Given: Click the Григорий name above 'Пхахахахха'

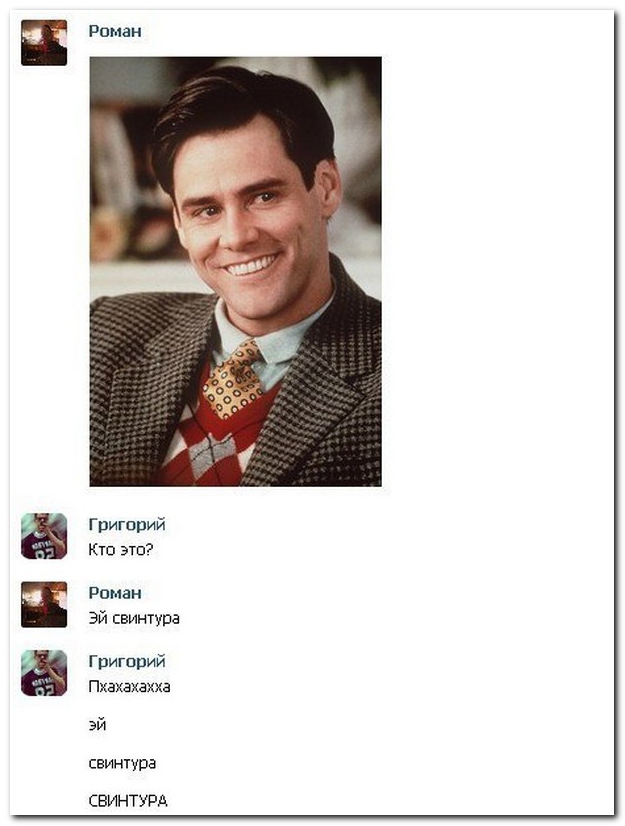Looking at the screenshot, I should (127, 662).
